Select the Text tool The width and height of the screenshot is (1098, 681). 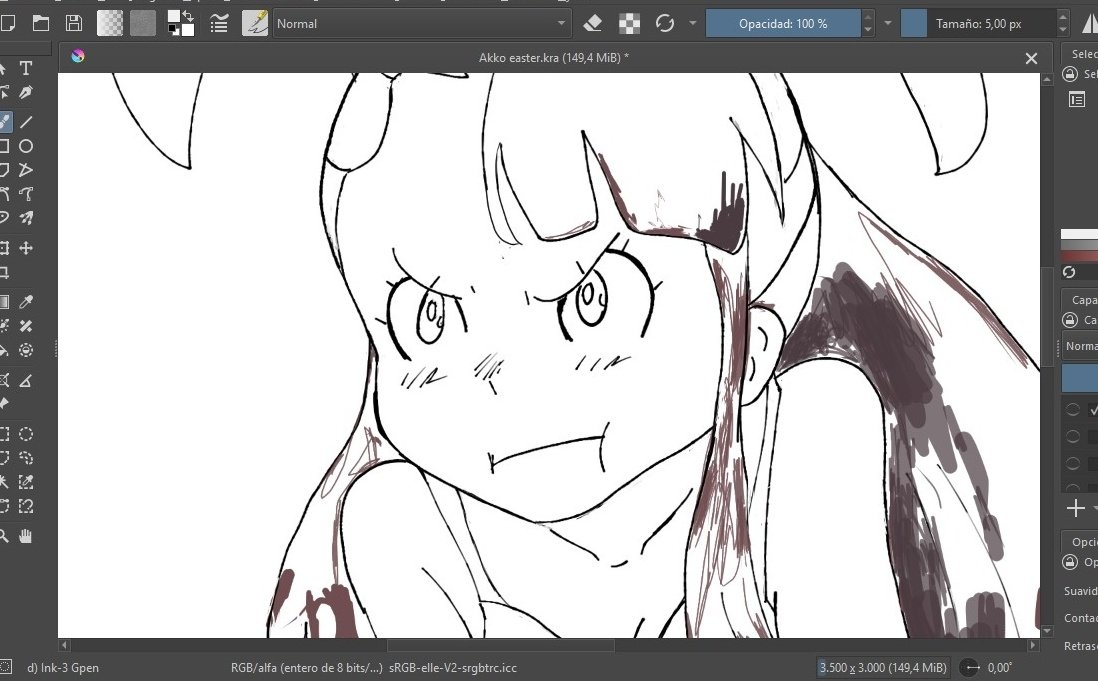click(x=26, y=69)
